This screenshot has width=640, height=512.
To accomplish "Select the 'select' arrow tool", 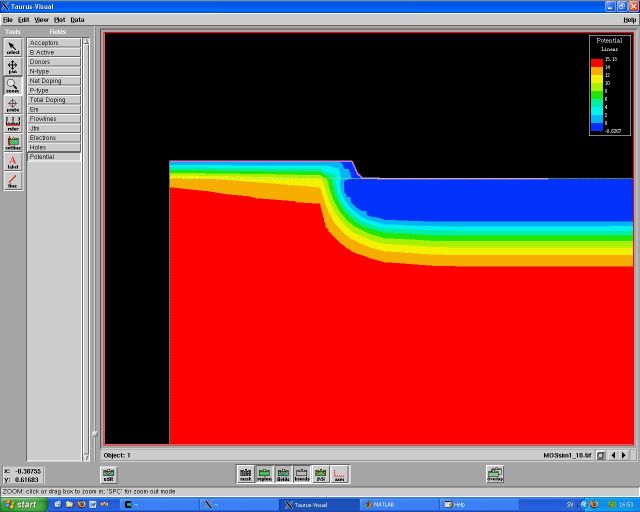I will 13,48.
